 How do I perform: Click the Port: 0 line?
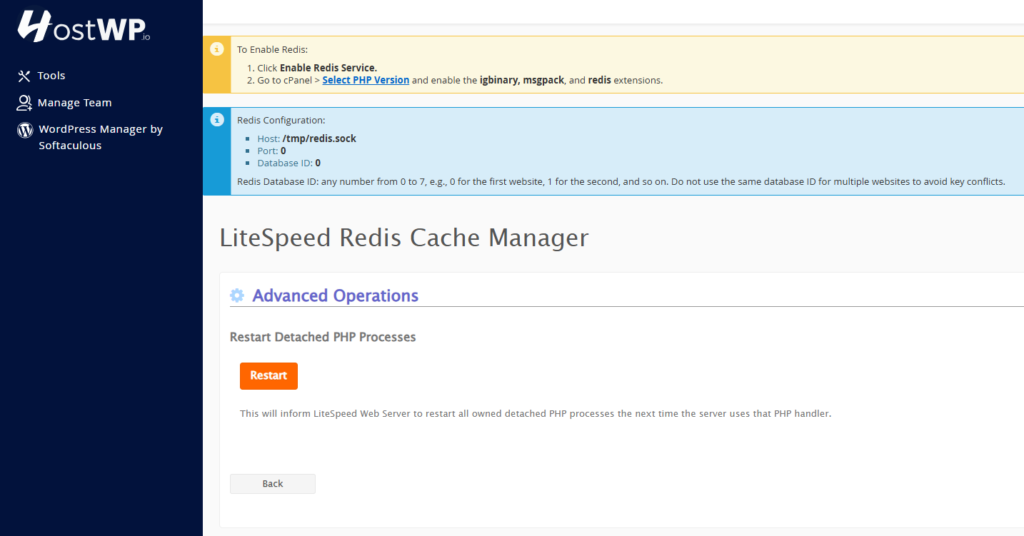(271, 151)
